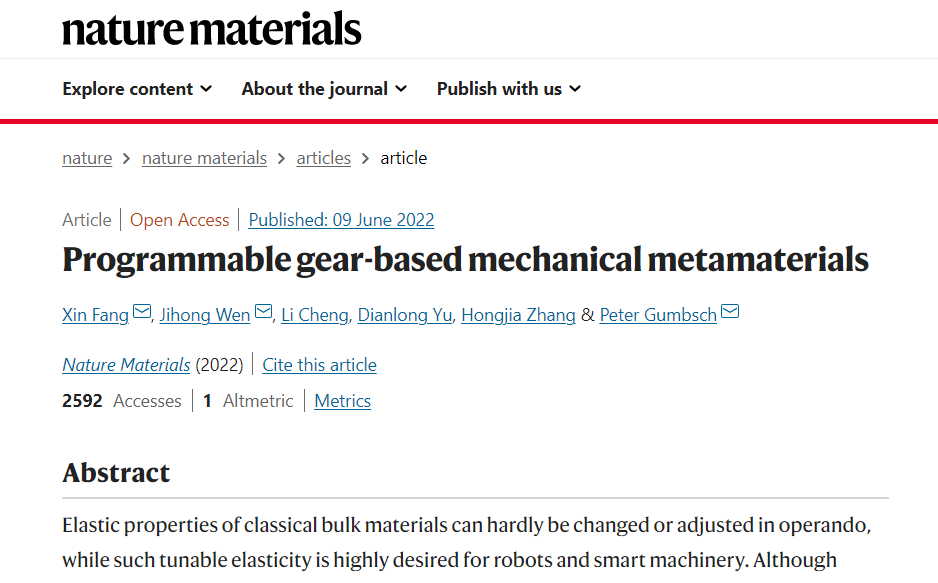The height and width of the screenshot is (583, 938).
Task: View author Hongjia Zhang's details
Action: click(x=518, y=315)
